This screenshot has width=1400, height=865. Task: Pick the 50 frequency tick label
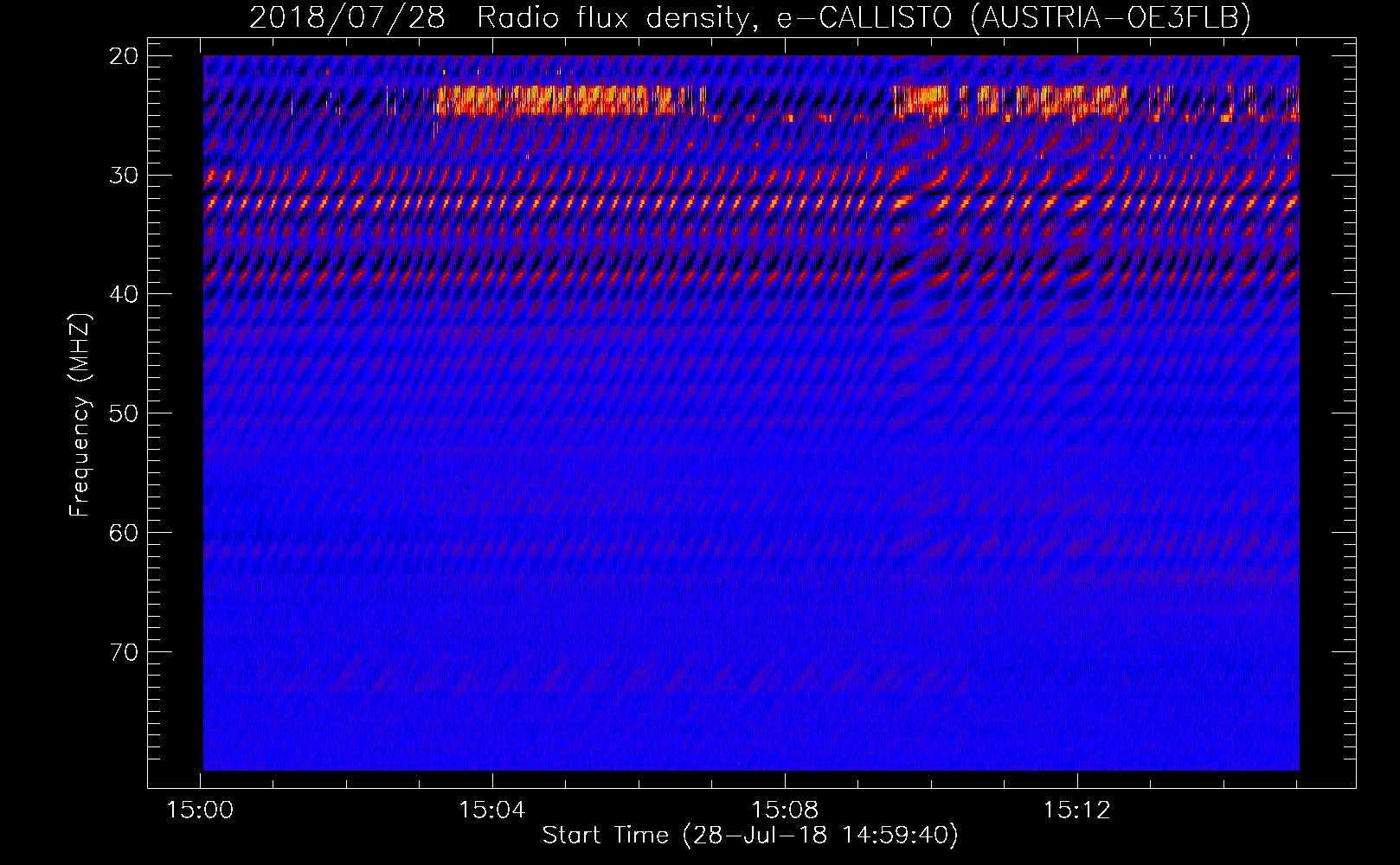click(x=124, y=413)
